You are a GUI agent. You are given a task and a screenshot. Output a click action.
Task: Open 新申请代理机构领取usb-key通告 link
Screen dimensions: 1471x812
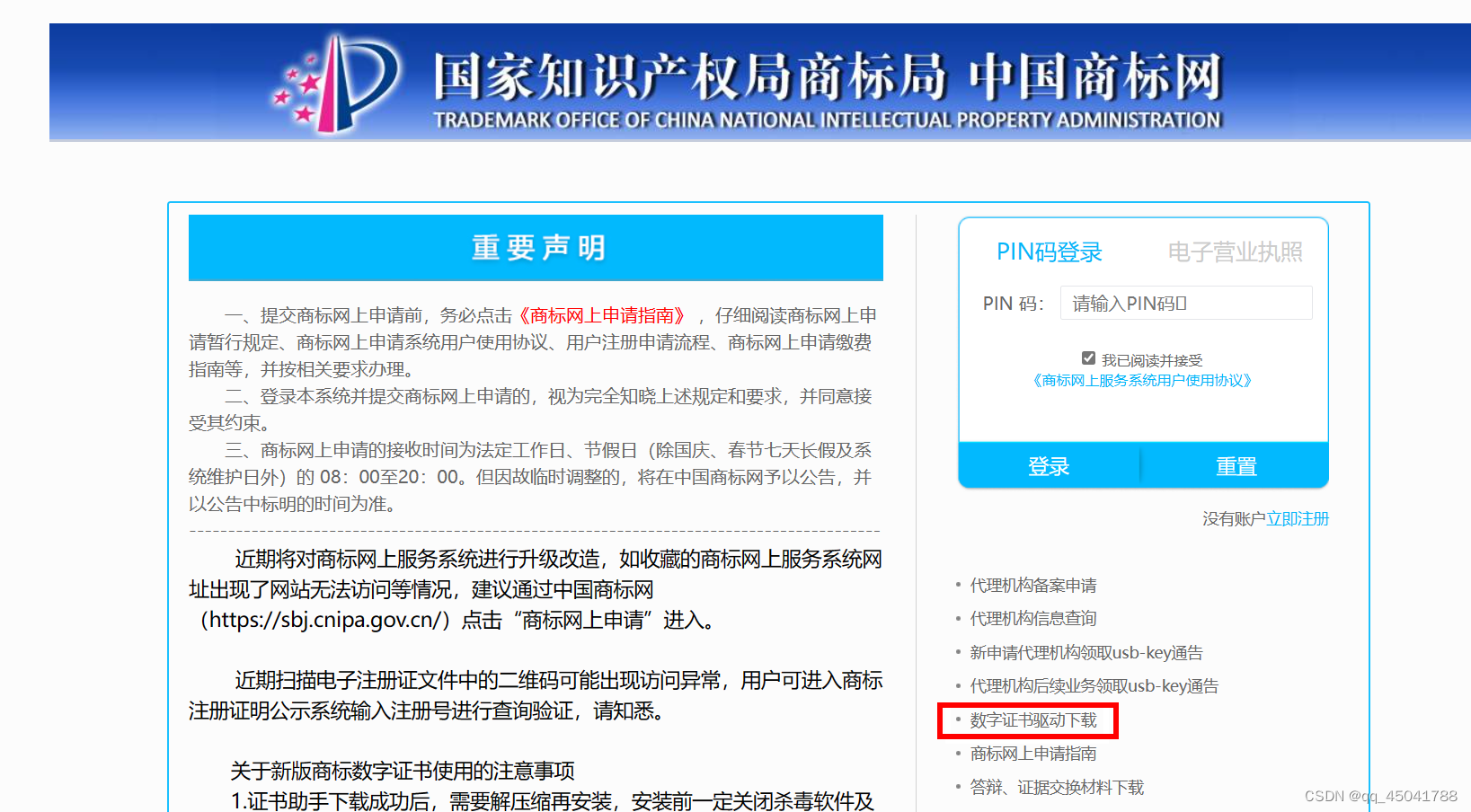1086,653
